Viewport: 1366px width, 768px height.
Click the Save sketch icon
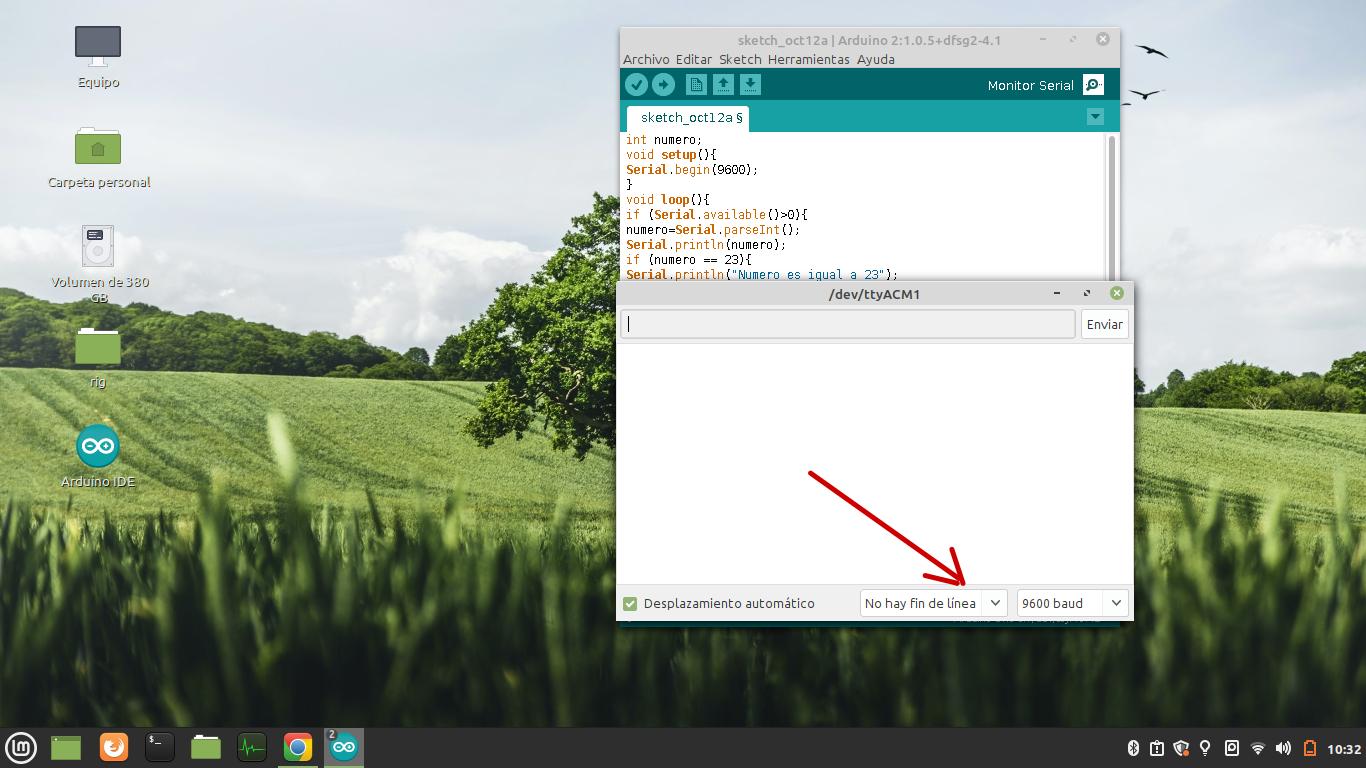[x=750, y=84]
